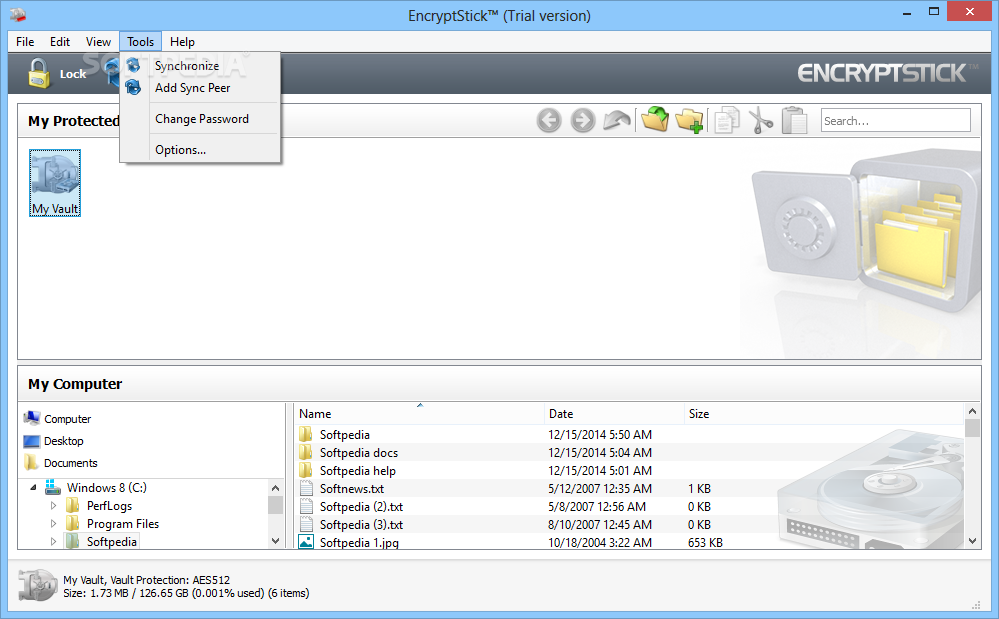This screenshot has width=999, height=619.
Task: Click the scissors cut icon
Action: [761, 120]
